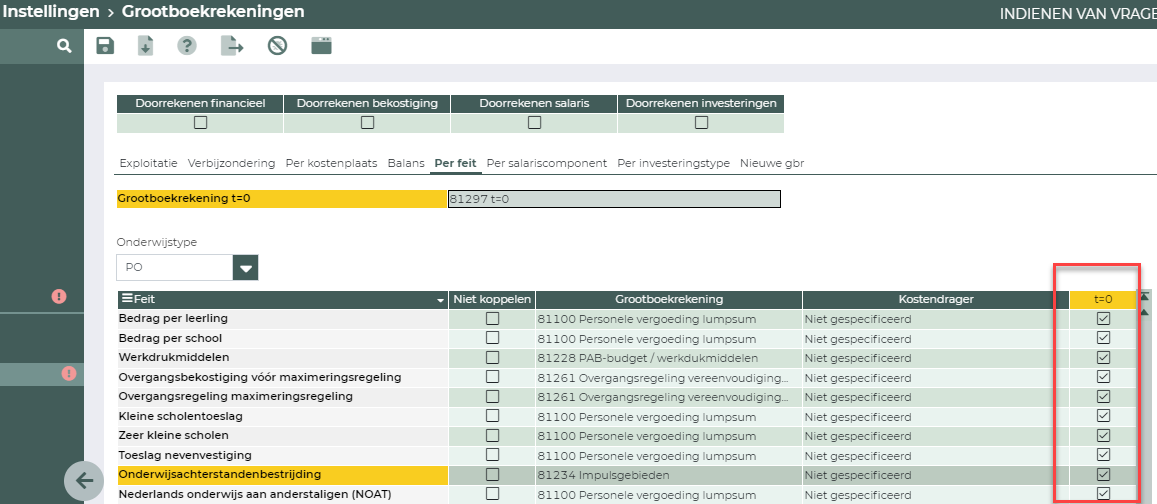Select row Bedrag per leerling
This screenshot has height=504, width=1157.
283,319
